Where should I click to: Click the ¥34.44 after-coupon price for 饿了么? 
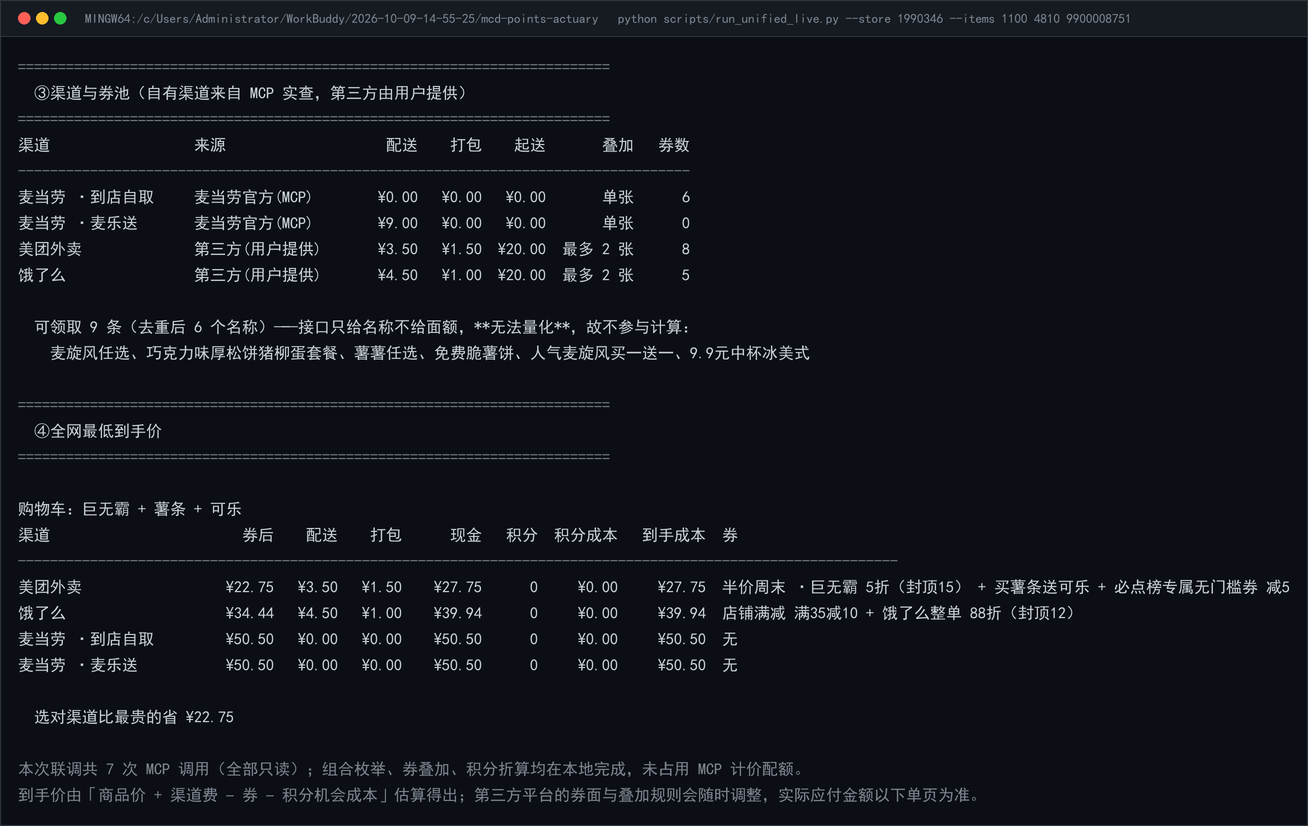click(x=250, y=613)
